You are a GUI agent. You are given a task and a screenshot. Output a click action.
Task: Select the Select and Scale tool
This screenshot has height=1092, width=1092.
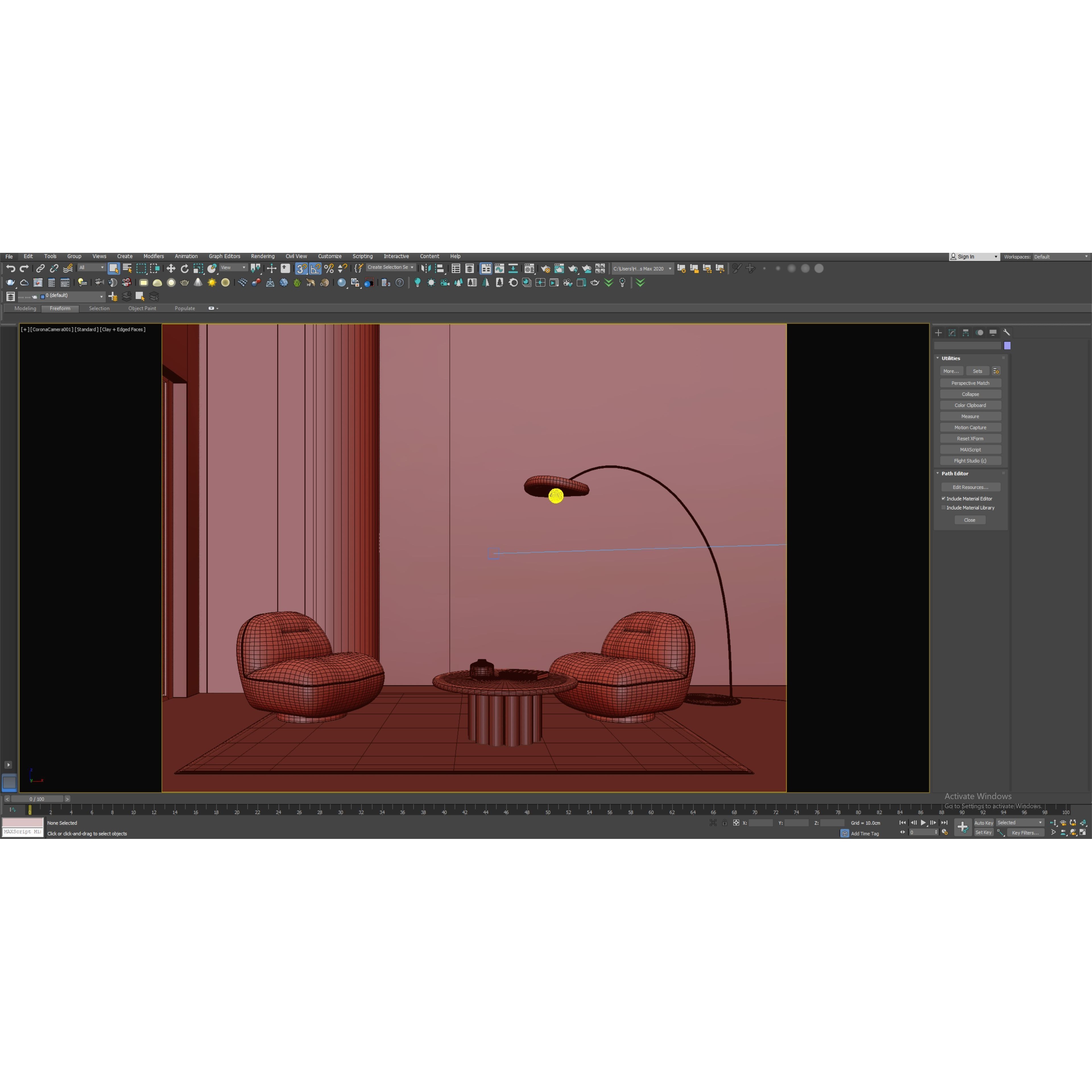click(x=198, y=268)
